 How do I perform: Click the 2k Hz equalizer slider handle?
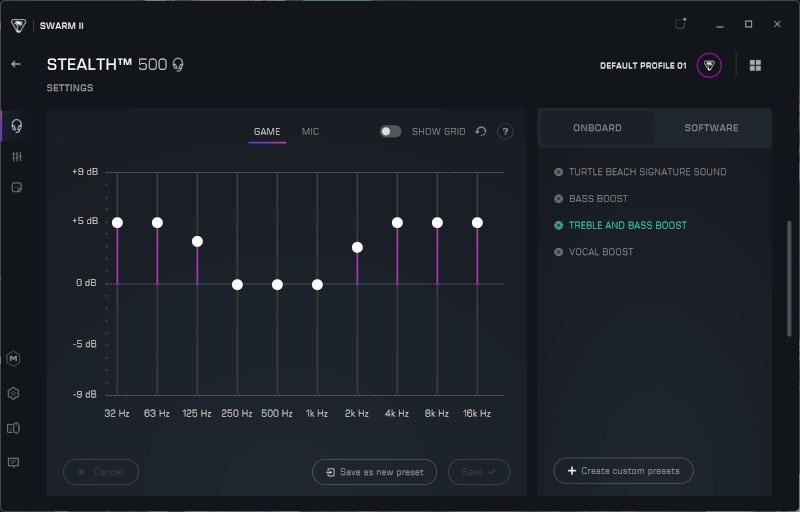357,247
